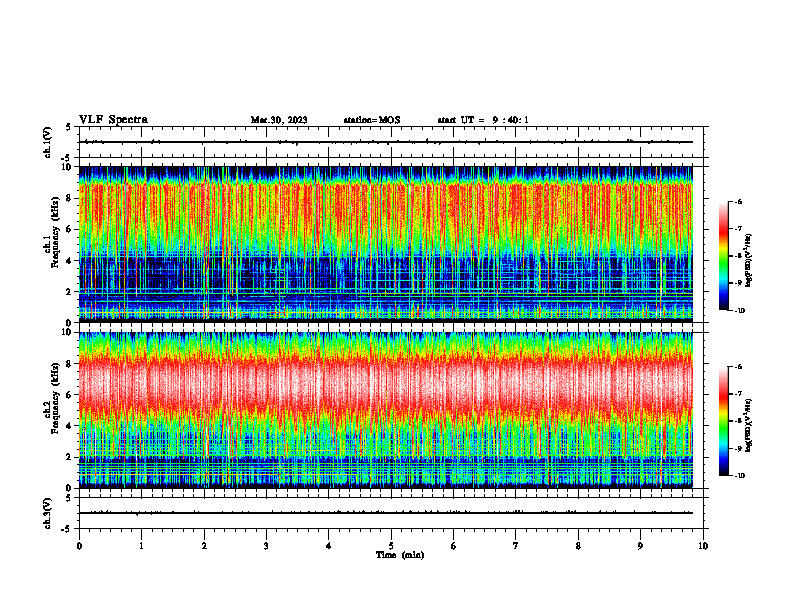This screenshot has height=612, width=792.
Task: Click the time axis tick label "5"
Action: click(391, 546)
